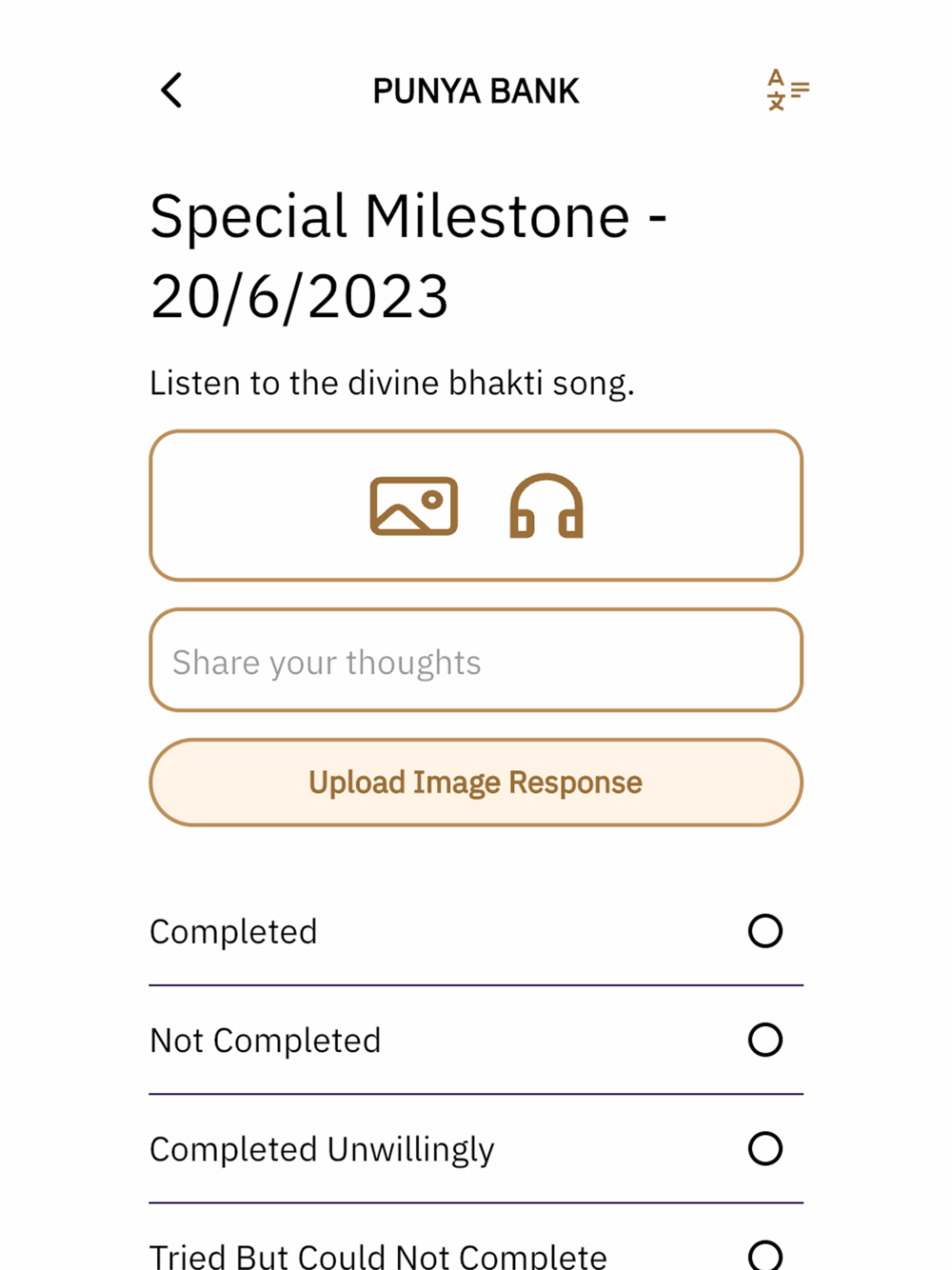Click the 20/6/2023 date in heading
The image size is (952, 1270).
(x=299, y=297)
